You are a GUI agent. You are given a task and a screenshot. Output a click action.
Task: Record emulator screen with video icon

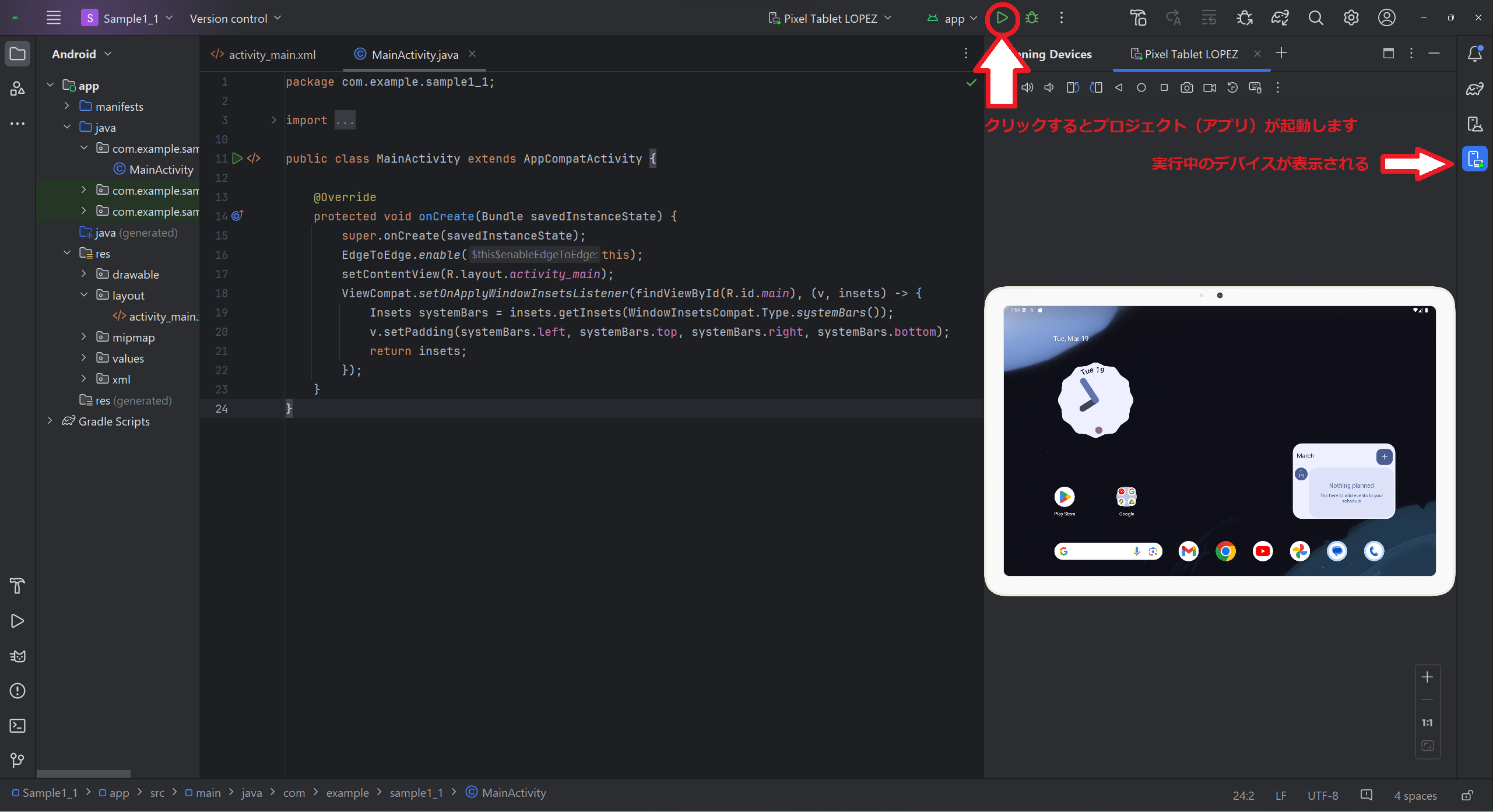coord(1210,87)
